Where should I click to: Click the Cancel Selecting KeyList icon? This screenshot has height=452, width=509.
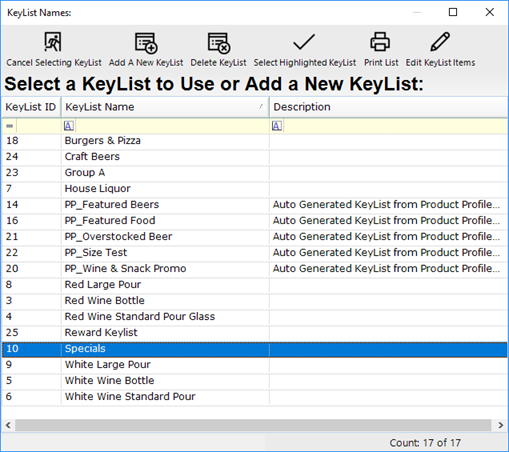(53, 42)
